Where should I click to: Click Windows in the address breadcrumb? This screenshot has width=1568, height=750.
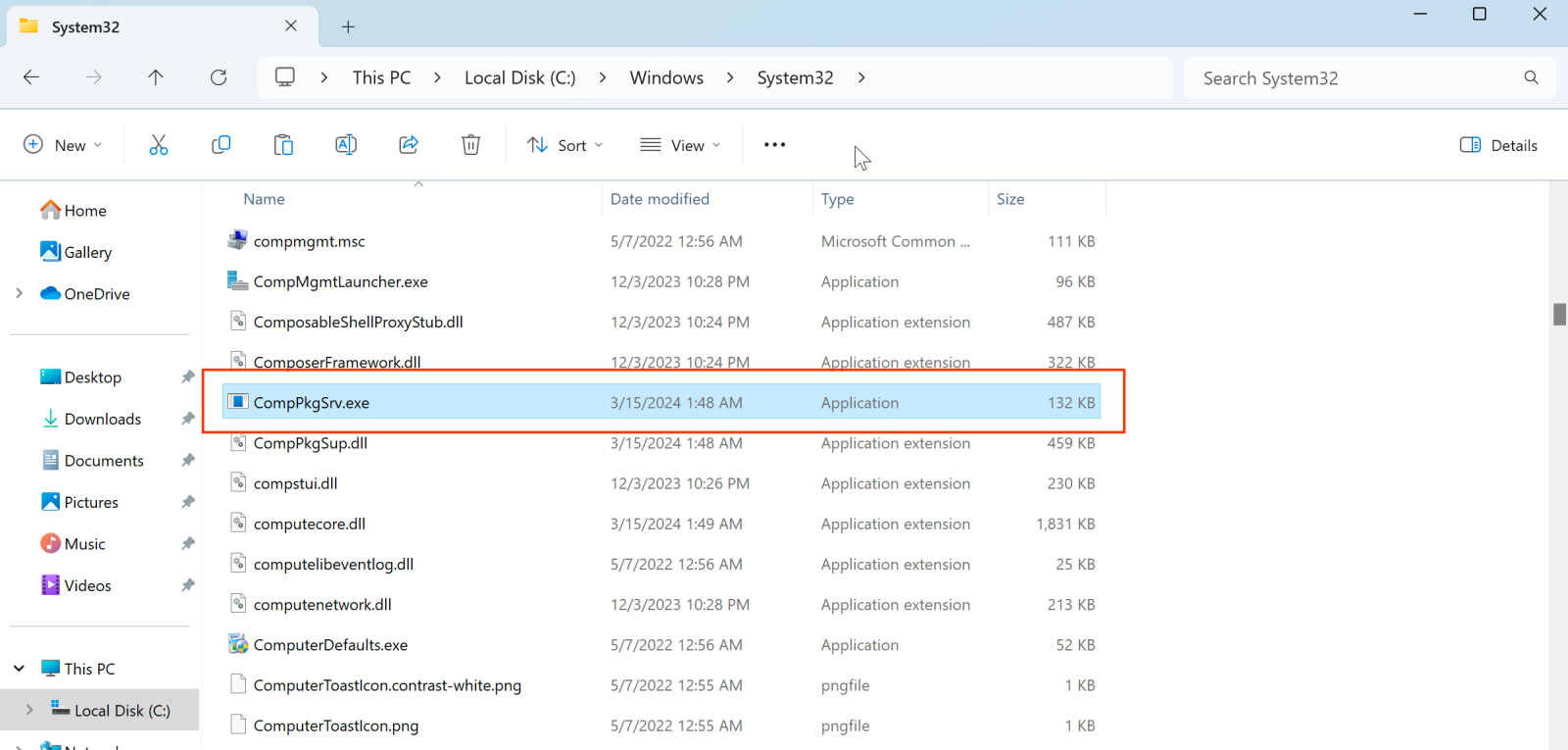coord(666,77)
